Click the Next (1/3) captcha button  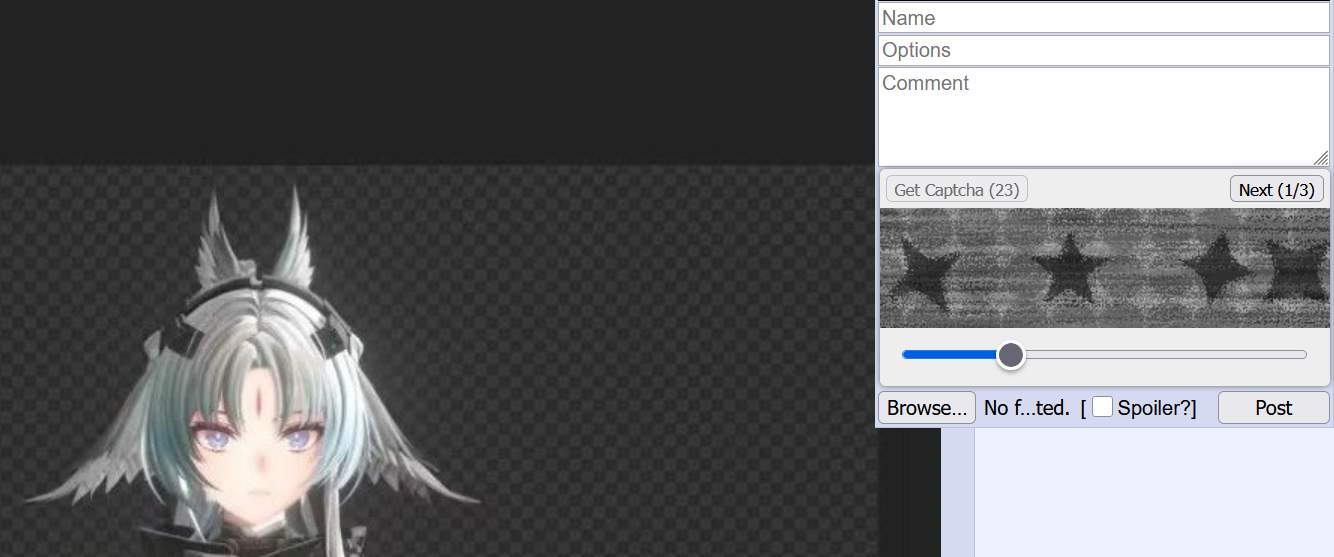point(1277,190)
